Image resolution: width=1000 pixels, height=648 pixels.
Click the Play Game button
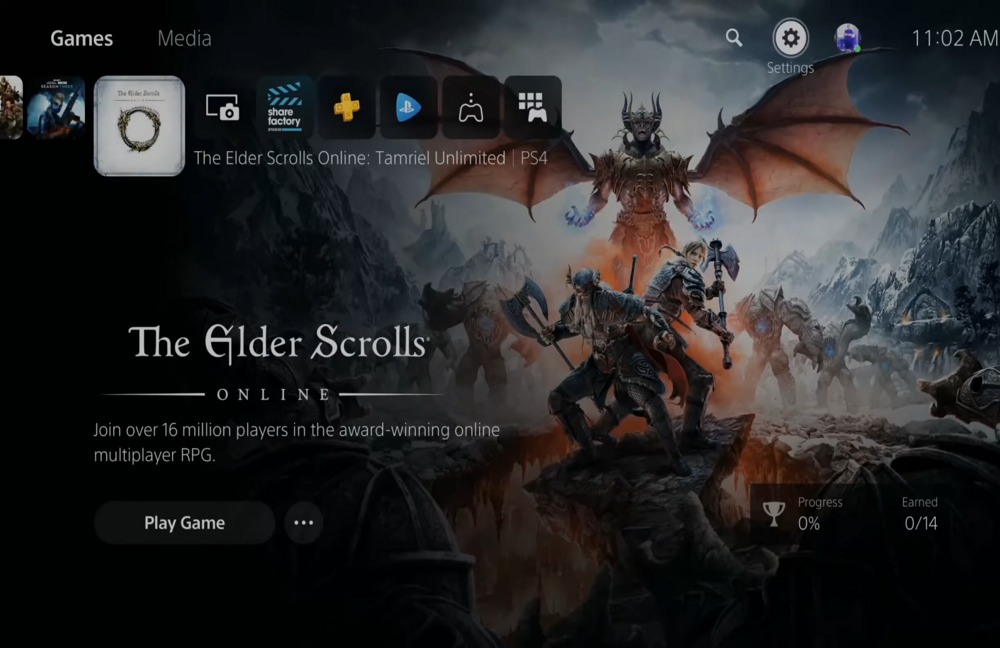point(184,522)
